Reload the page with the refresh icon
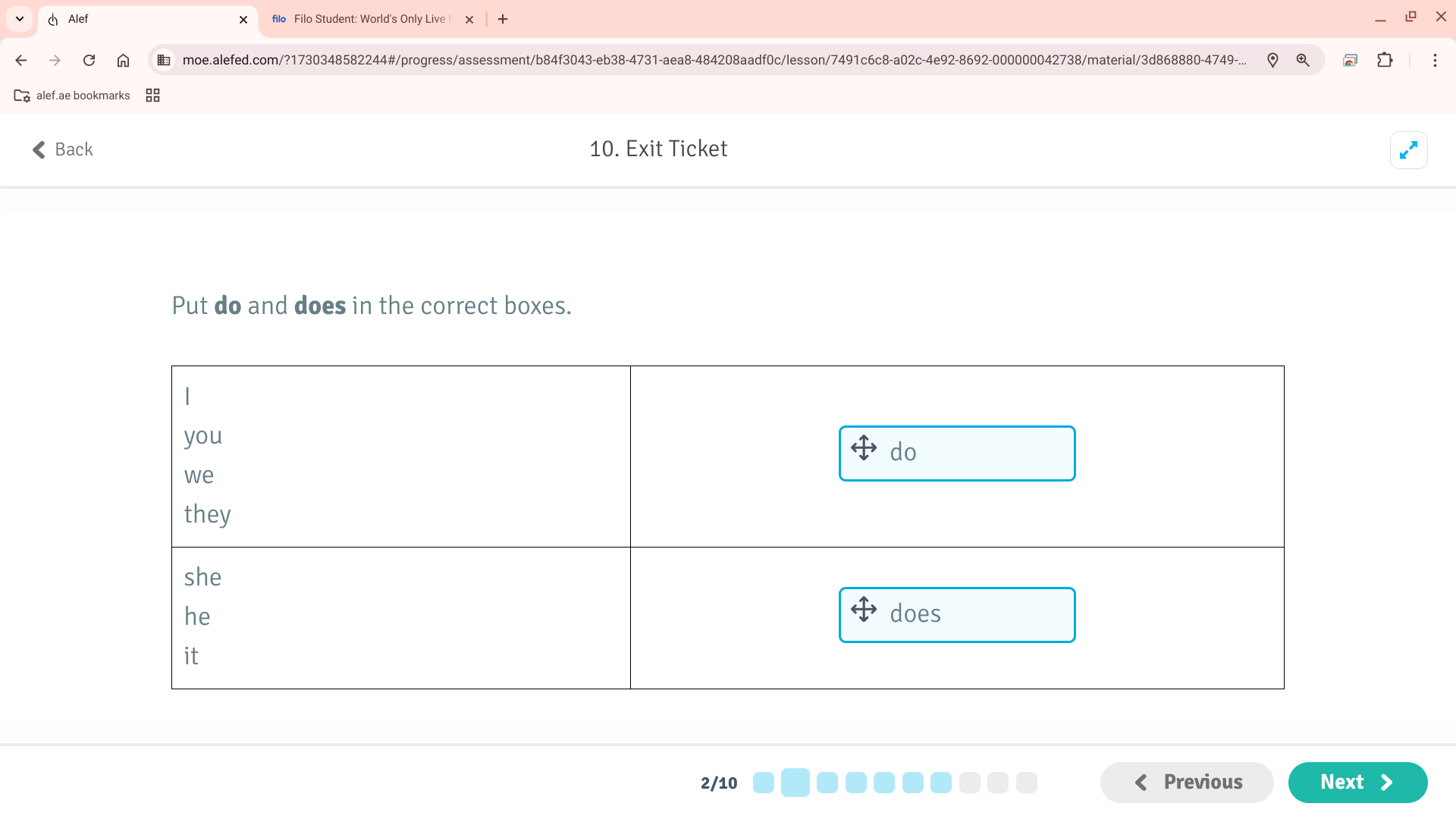1456x819 pixels. [x=89, y=60]
